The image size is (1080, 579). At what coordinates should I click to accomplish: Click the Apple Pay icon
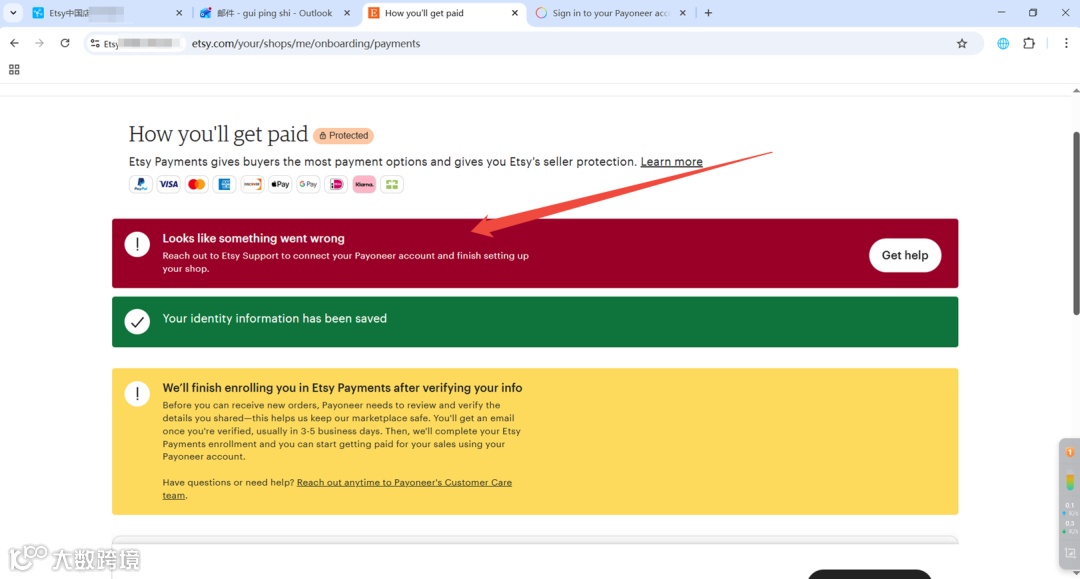(x=280, y=184)
